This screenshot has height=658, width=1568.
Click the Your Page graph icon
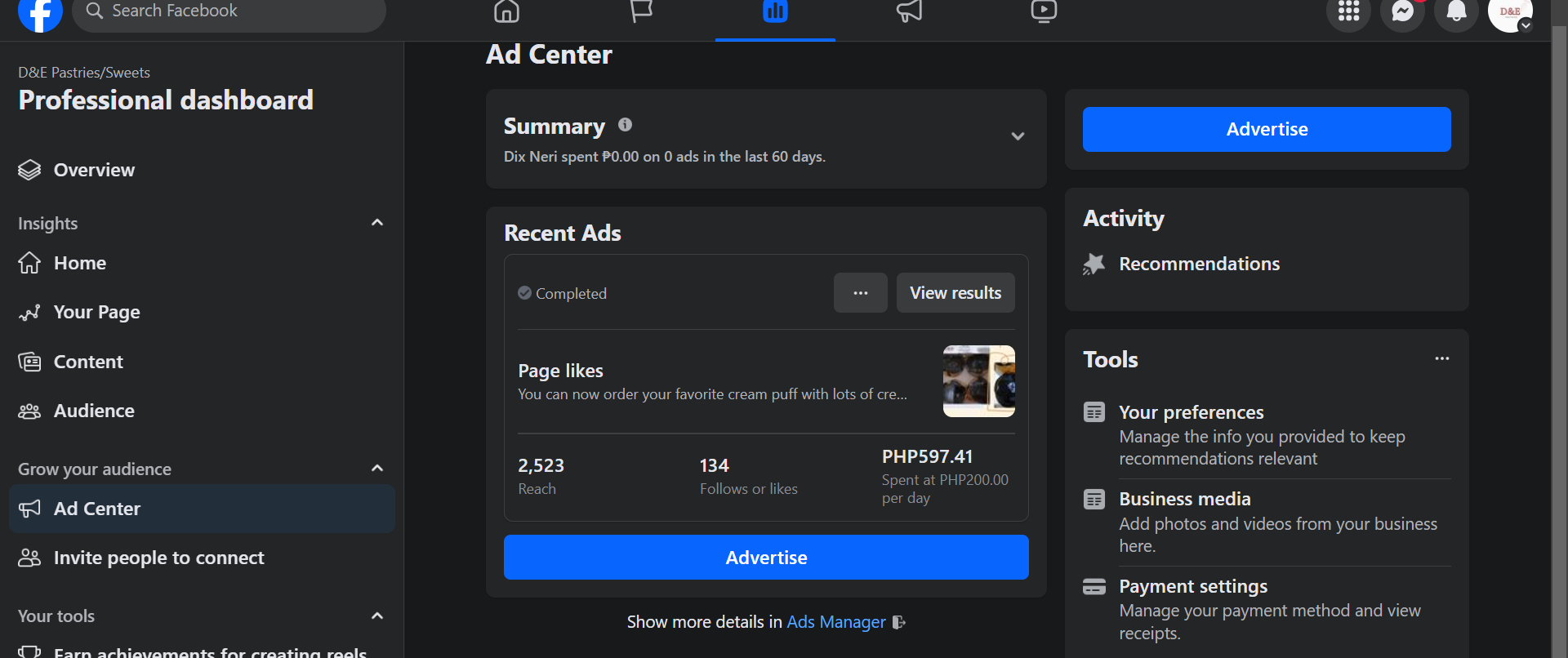(29, 313)
